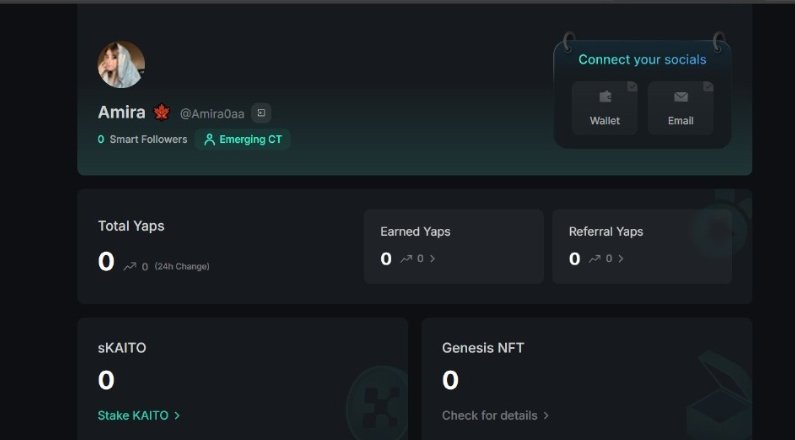Image resolution: width=795 pixels, height=440 pixels.
Task: Click the Emerging CT badge
Action: pos(242,139)
